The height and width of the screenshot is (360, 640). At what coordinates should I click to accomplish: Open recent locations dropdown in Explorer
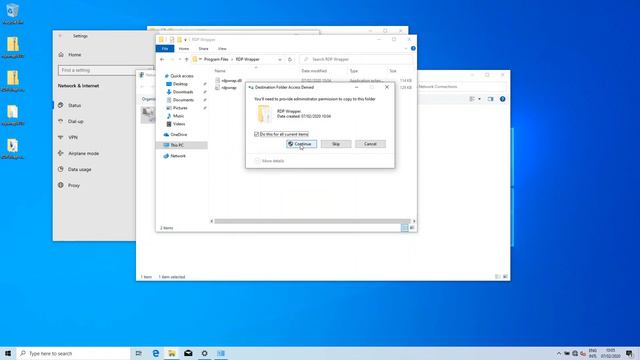pyautogui.click(x=180, y=60)
